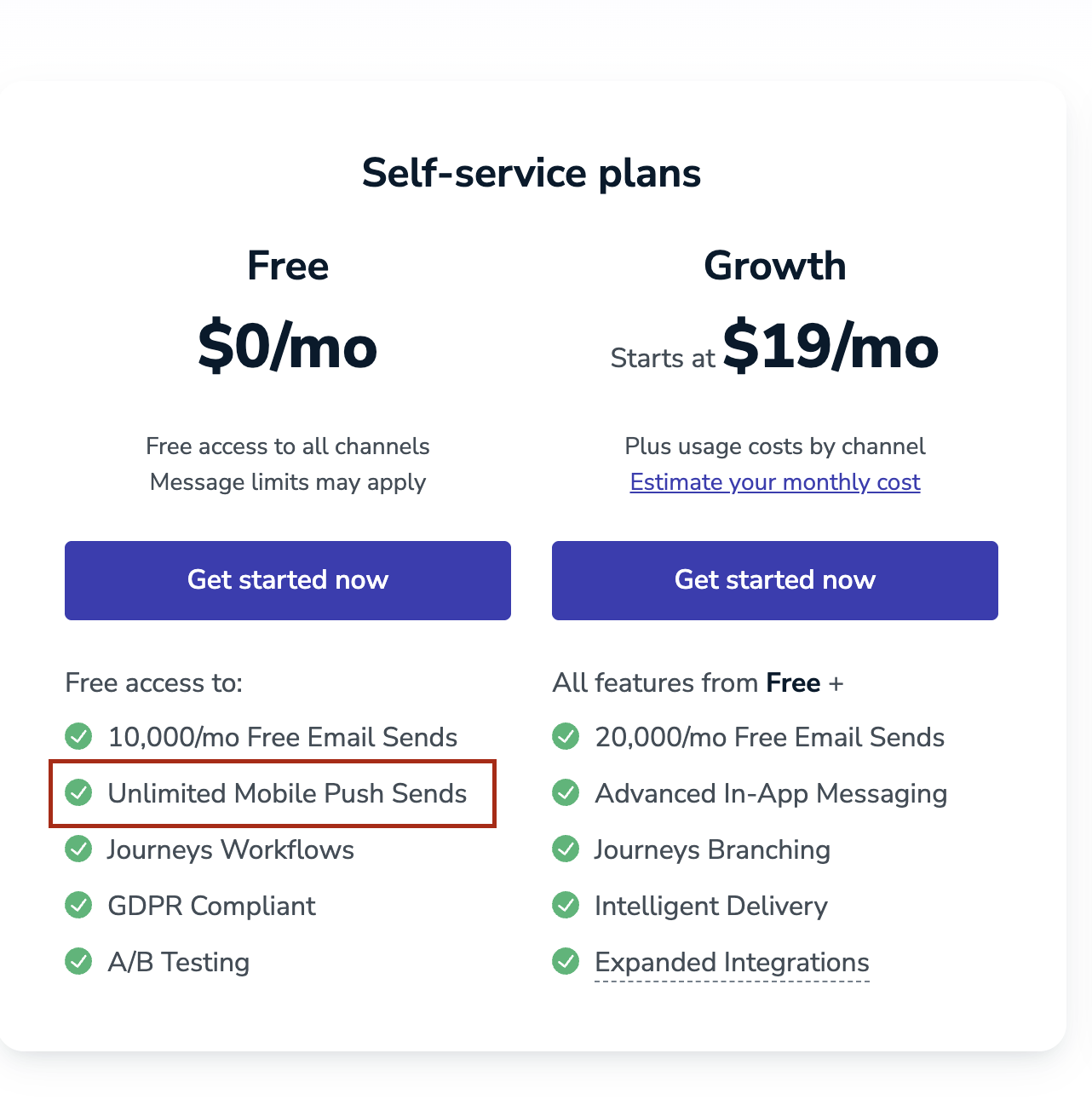
Task: Click the $0/mo Free price
Action: 288,347
